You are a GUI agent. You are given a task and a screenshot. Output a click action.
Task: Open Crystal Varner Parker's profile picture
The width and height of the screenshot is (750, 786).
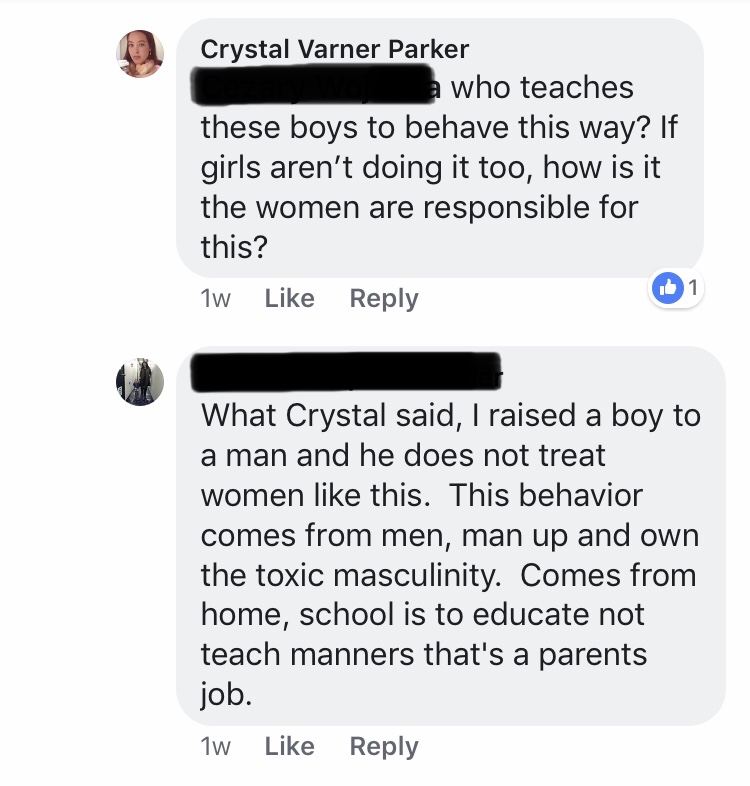[x=140, y=53]
